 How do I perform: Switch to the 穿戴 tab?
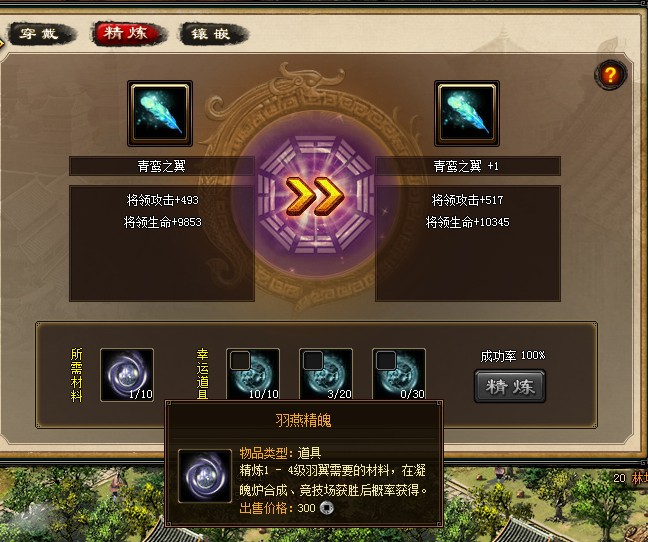pyautogui.click(x=40, y=34)
